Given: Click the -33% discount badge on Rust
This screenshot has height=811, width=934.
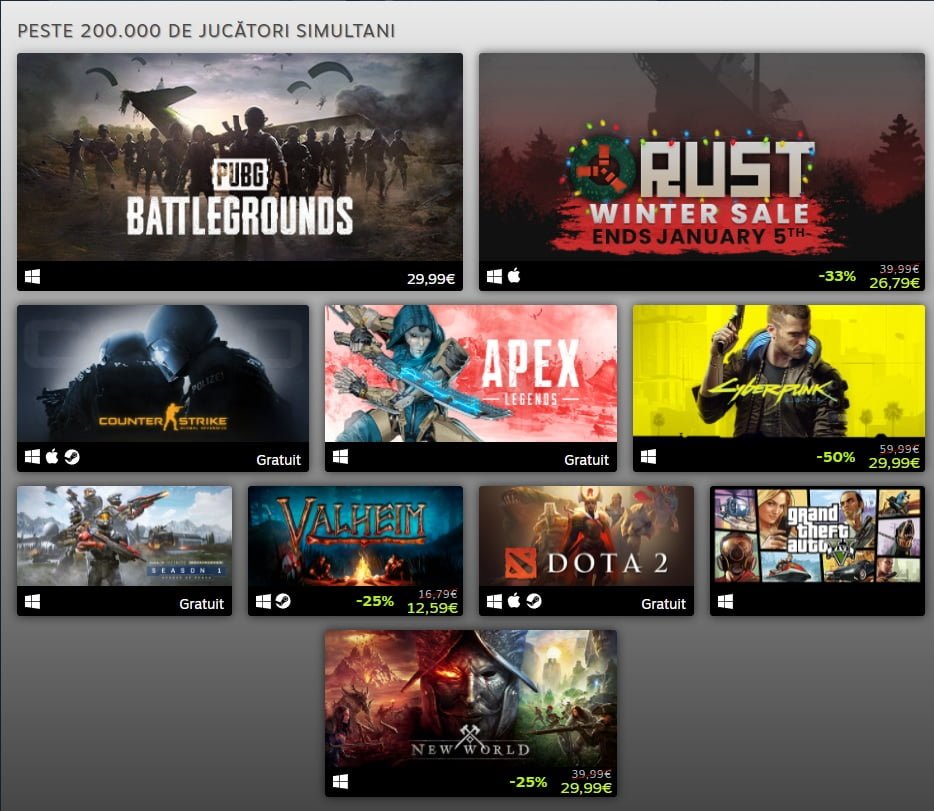Looking at the screenshot, I should (x=837, y=276).
